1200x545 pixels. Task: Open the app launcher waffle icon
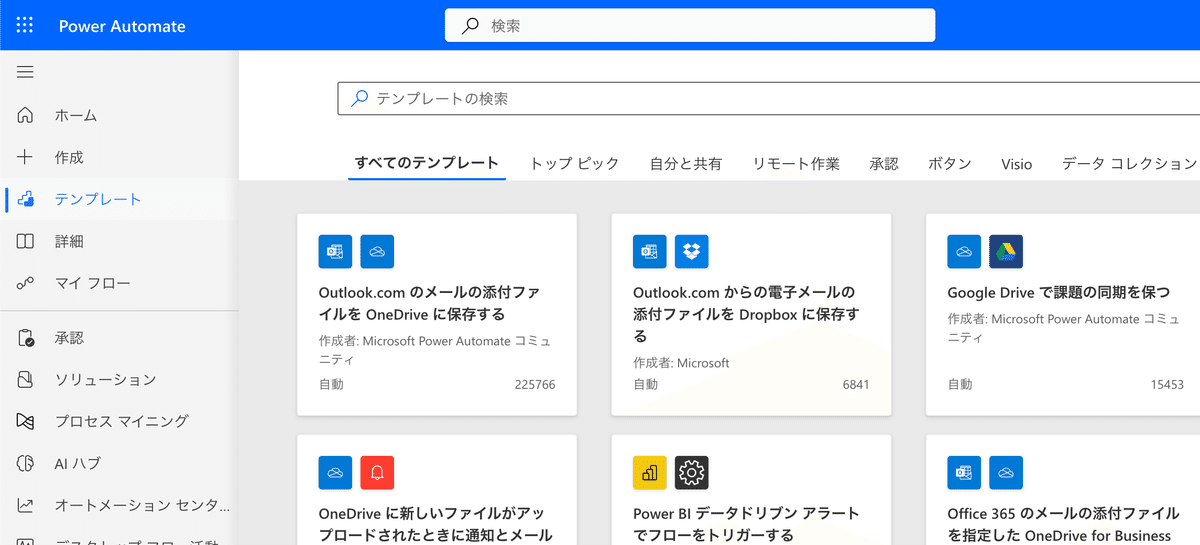click(25, 25)
